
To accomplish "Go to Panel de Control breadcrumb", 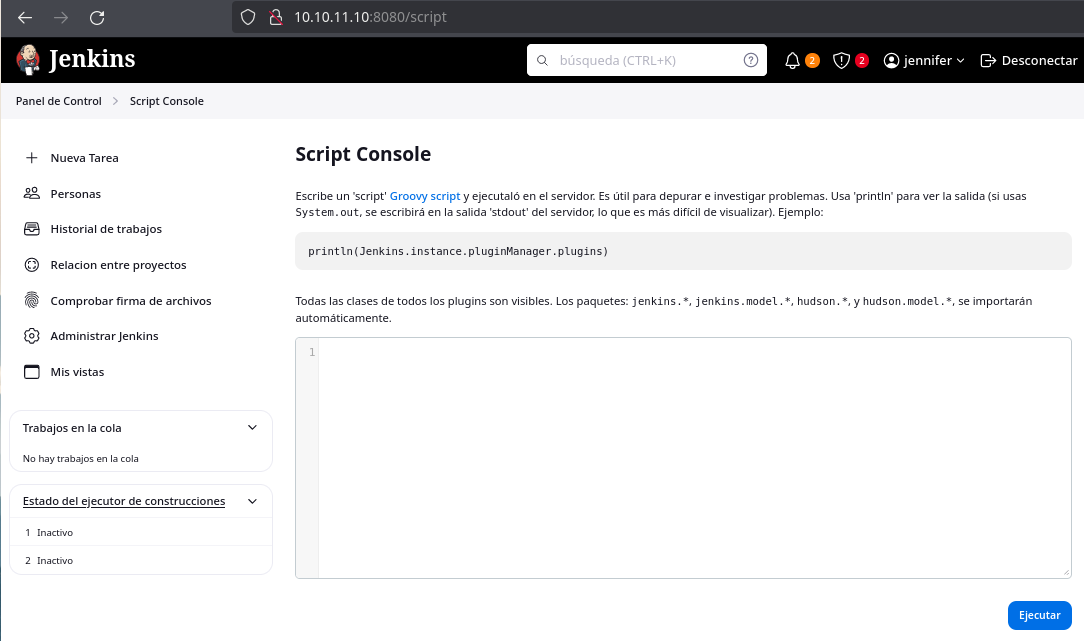I will pyautogui.click(x=59, y=101).
